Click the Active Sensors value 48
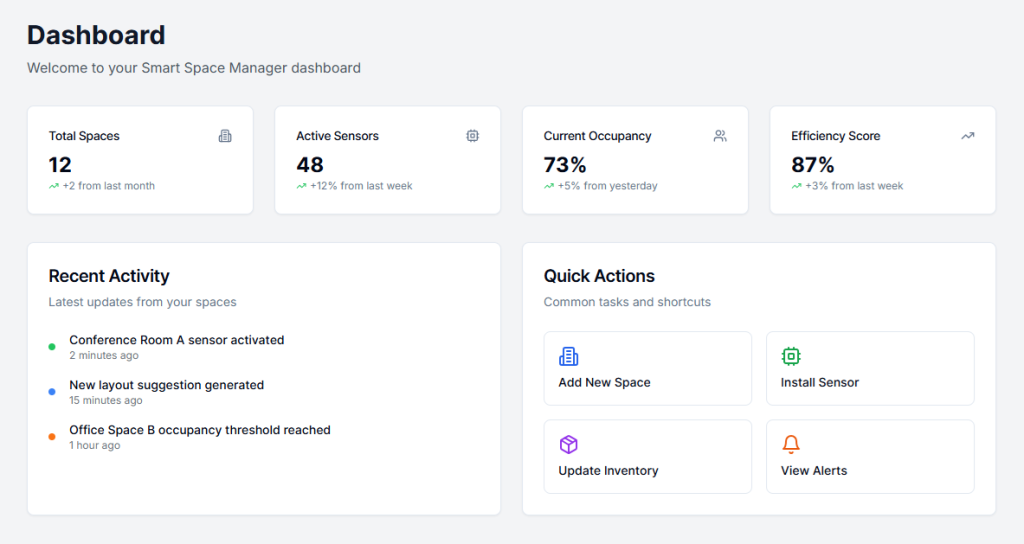This screenshot has width=1024, height=544. click(x=310, y=165)
